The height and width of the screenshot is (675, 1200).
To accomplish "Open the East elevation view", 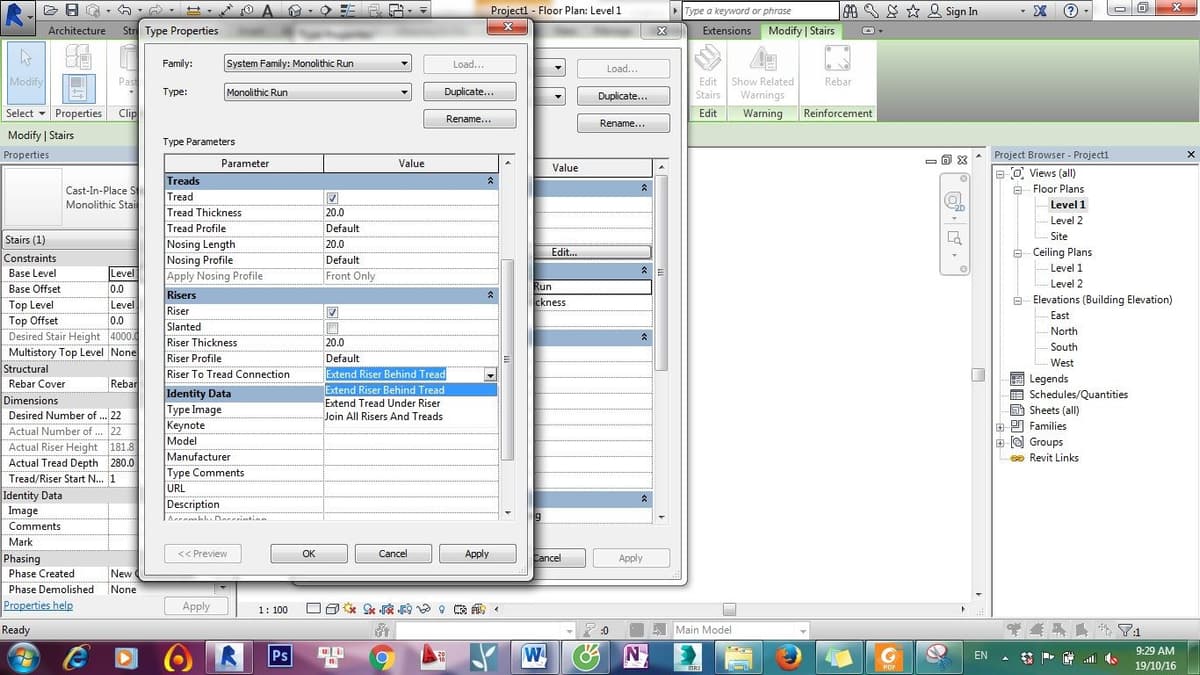I will [1059, 315].
